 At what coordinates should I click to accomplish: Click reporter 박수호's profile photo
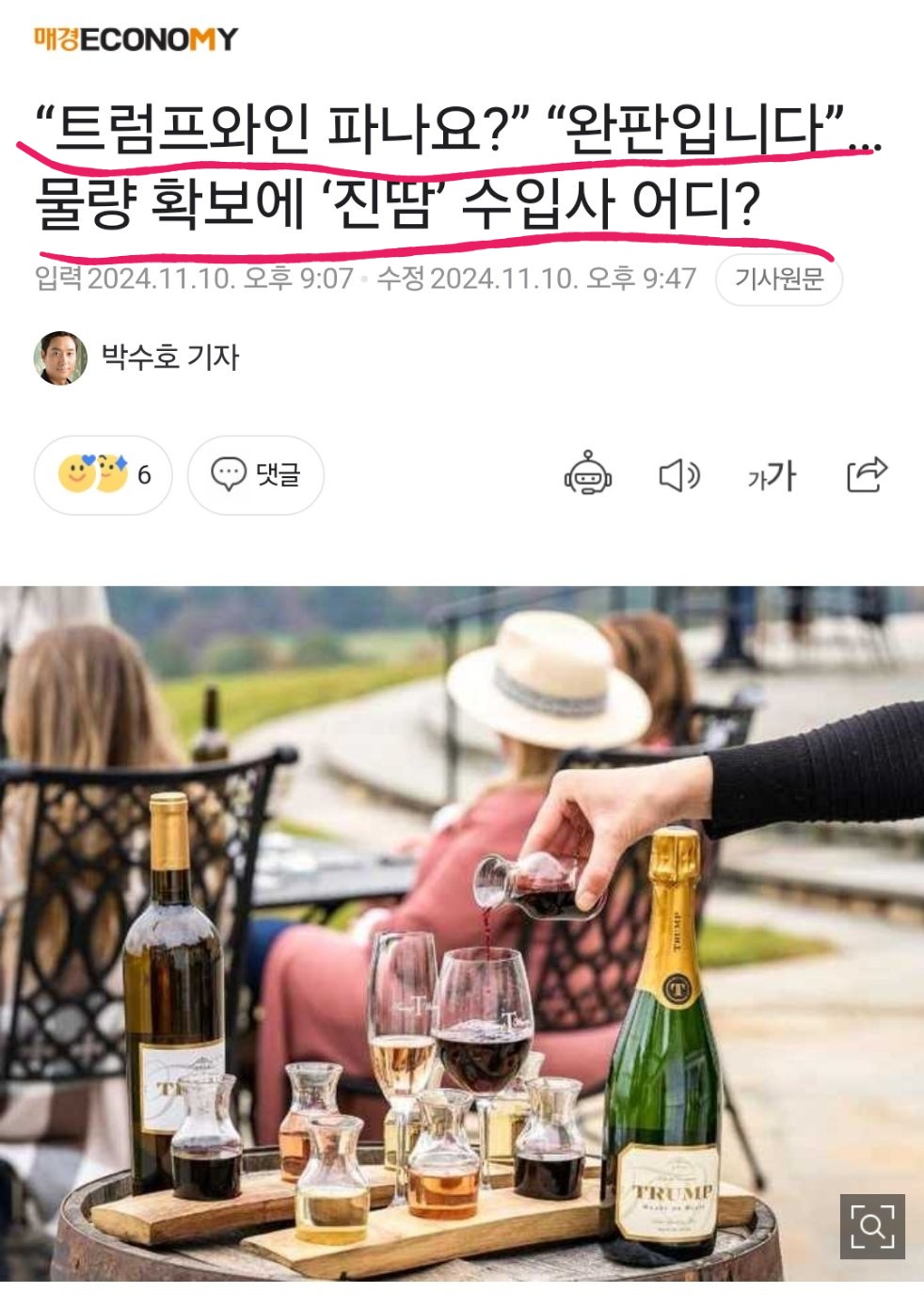[60, 358]
